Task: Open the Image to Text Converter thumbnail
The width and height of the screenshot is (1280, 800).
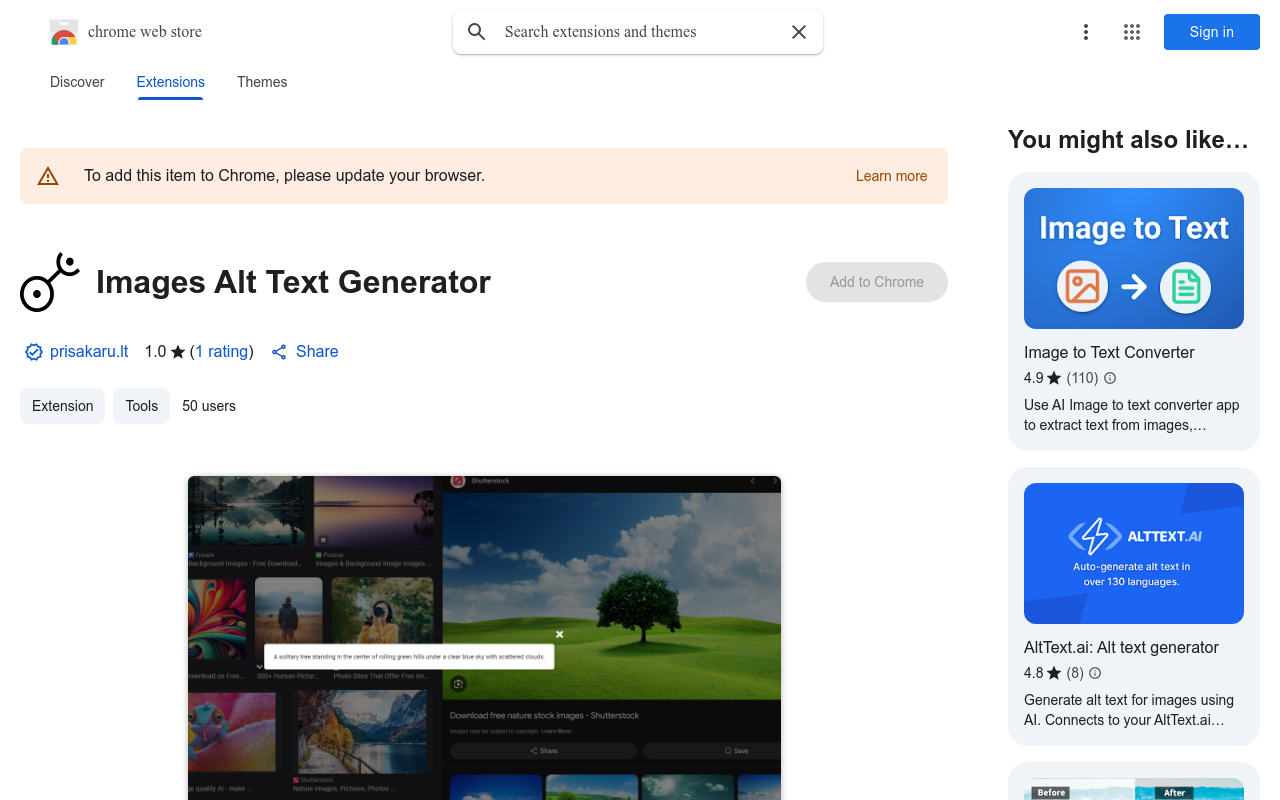Action: (1134, 258)
